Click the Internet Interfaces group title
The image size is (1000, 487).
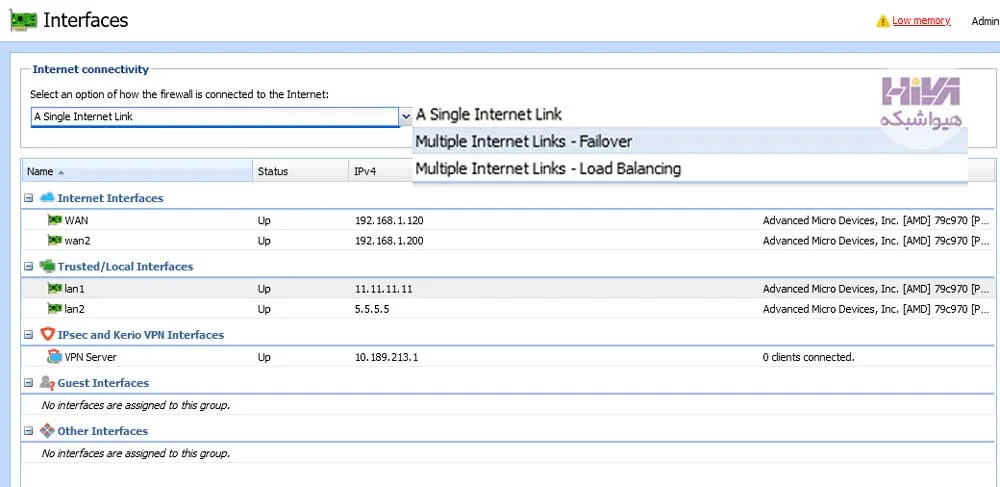110,198
